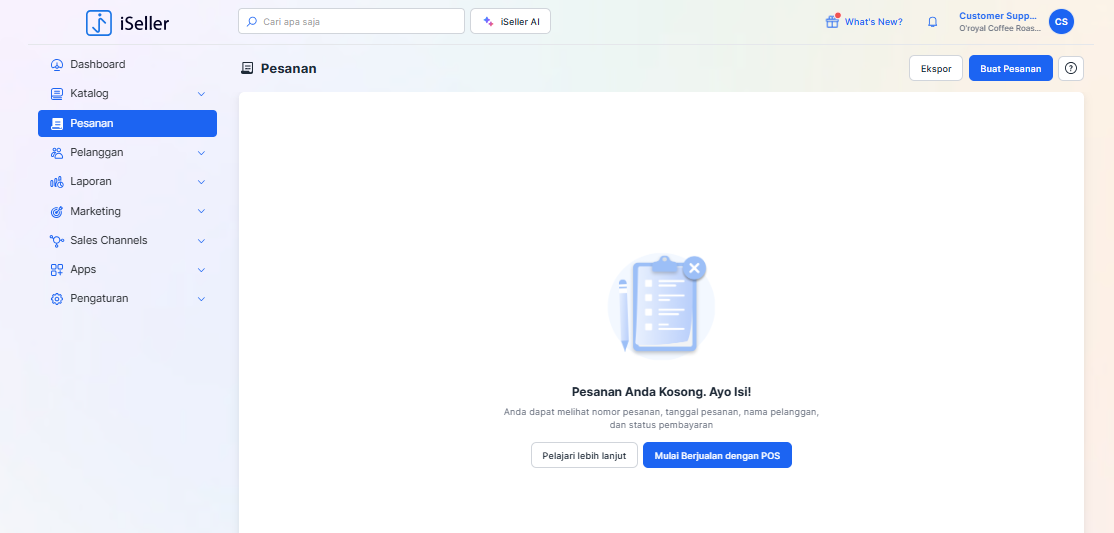Click the What's New gift icon
The width and height of the screenshot is (1114, 533).
pos(832,22)
